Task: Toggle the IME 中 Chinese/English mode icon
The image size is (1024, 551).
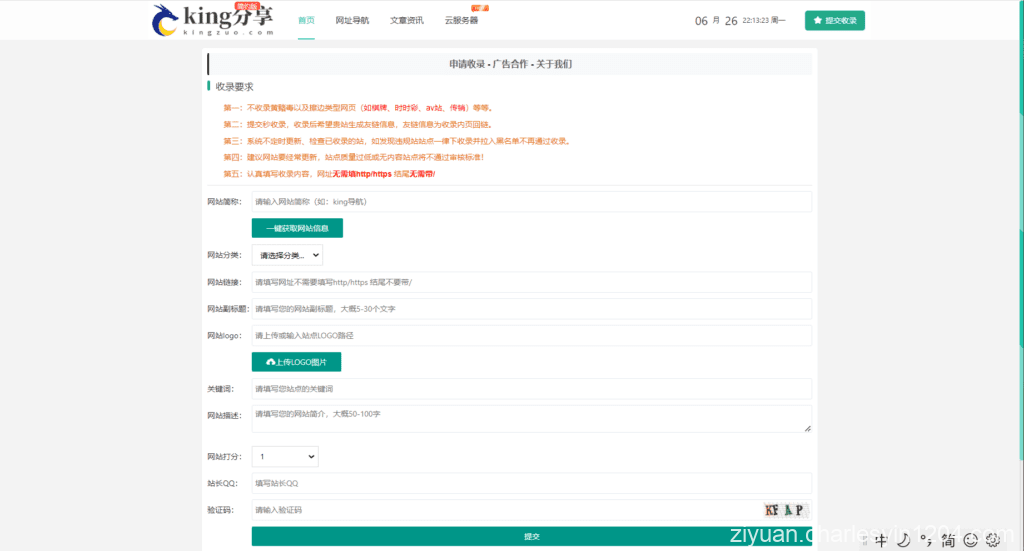Action: [881, 540]
